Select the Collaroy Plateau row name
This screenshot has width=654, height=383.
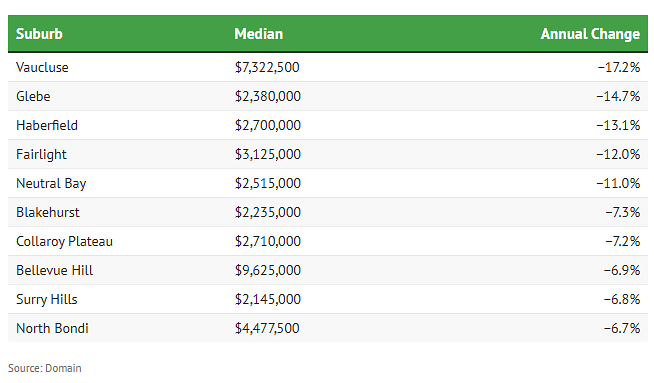click(65, 242)
